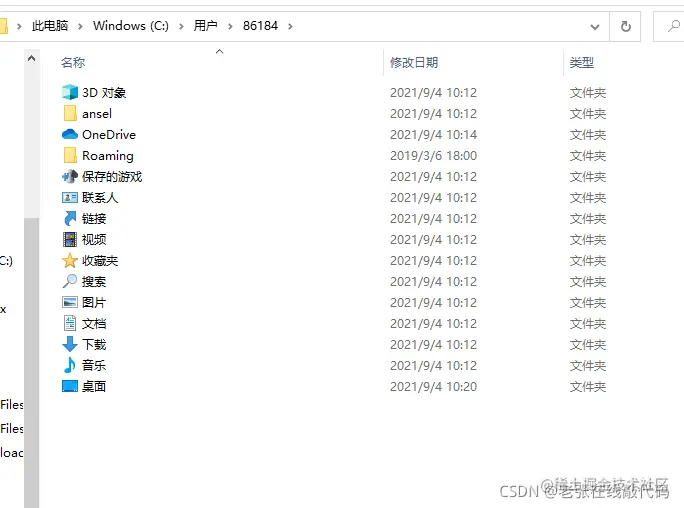
Task: Select the Roaming folder name
Action: (108, 156)
